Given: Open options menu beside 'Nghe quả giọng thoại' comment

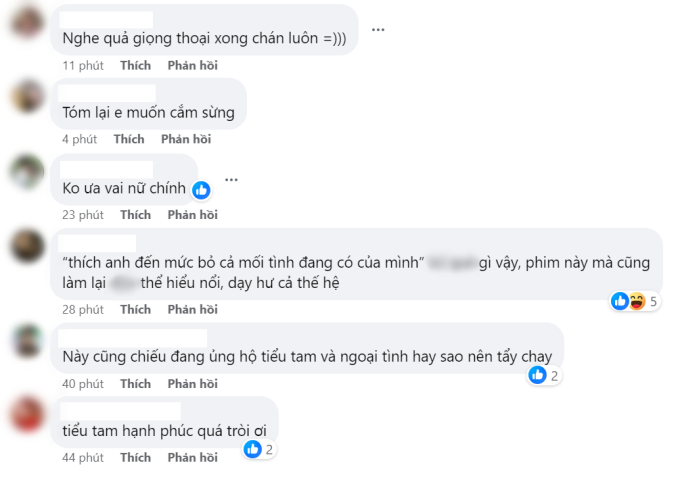Looking at the screenshot, I should [x=378, y=30].
